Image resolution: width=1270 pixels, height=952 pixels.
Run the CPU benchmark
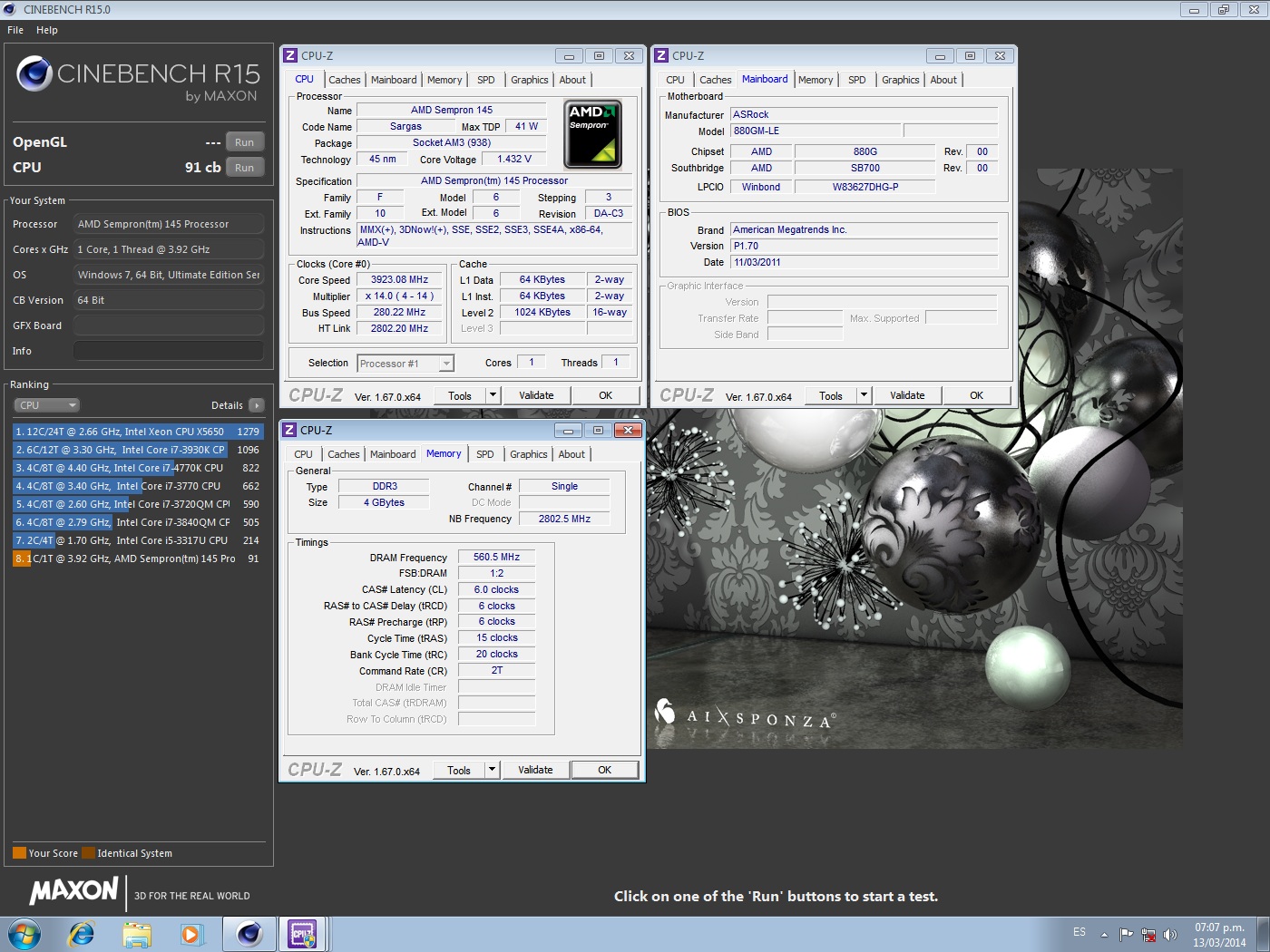pos(245,168)
